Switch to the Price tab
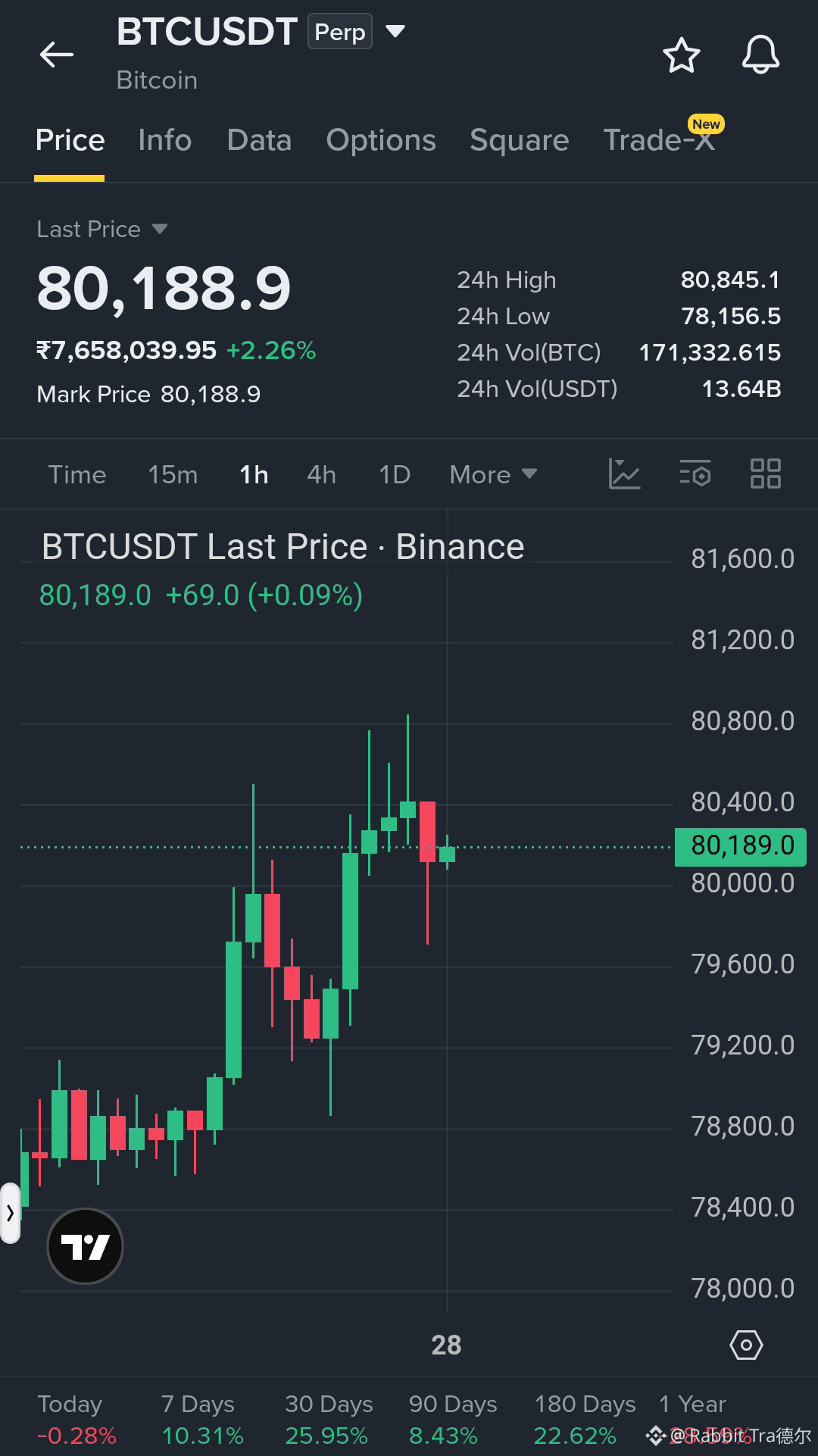The width and height of the screenshot is (818, 1456). [70, 140]
